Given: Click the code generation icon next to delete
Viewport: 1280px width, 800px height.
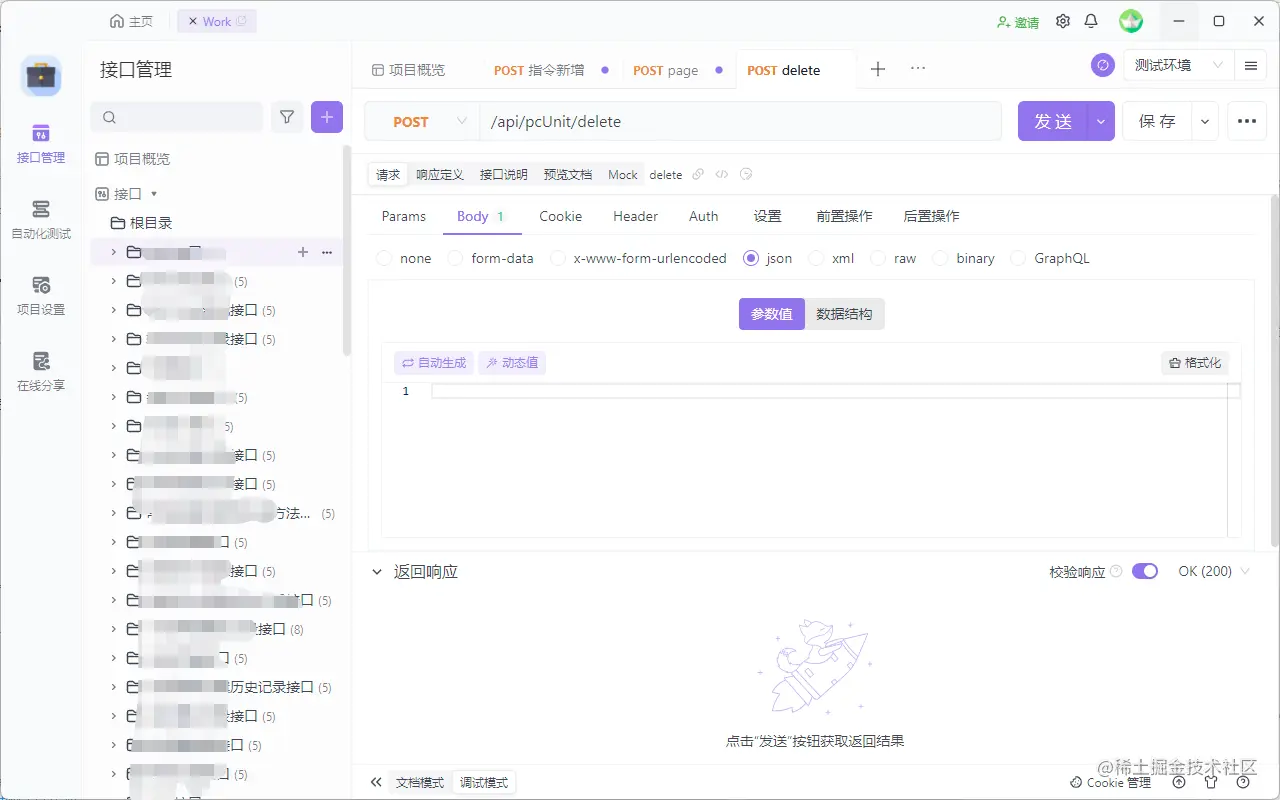Looking at the screenshot, I should click(x=722, y=174).
